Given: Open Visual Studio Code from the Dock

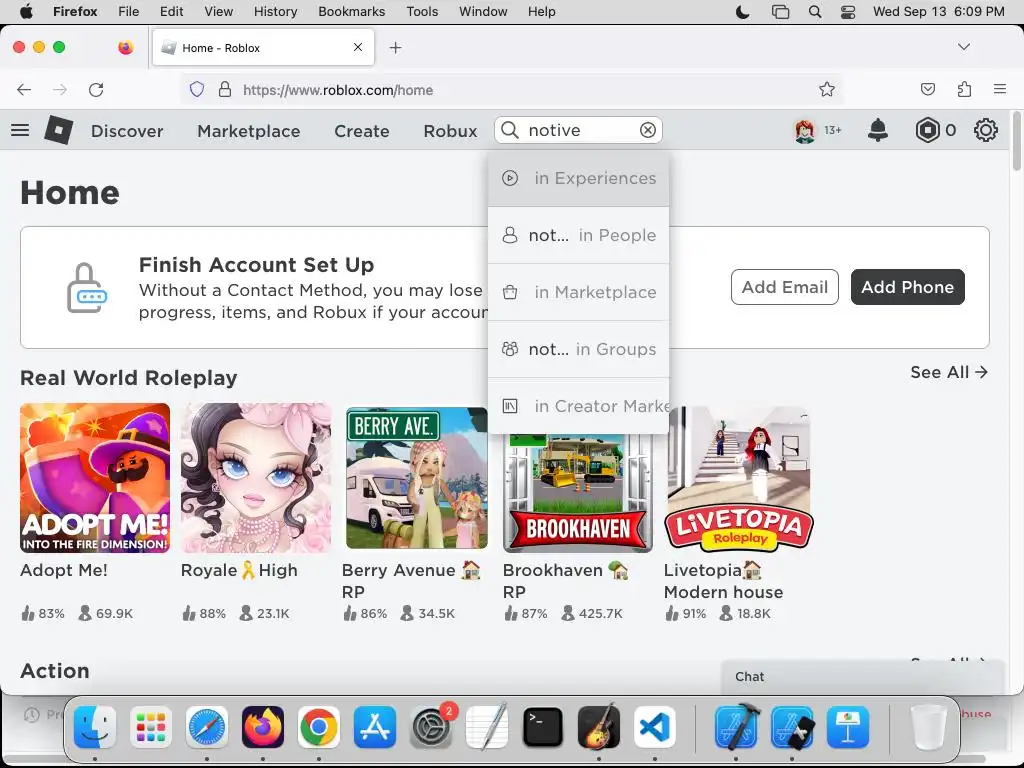Looking at the screenshot, I should (x=655, y=727).
